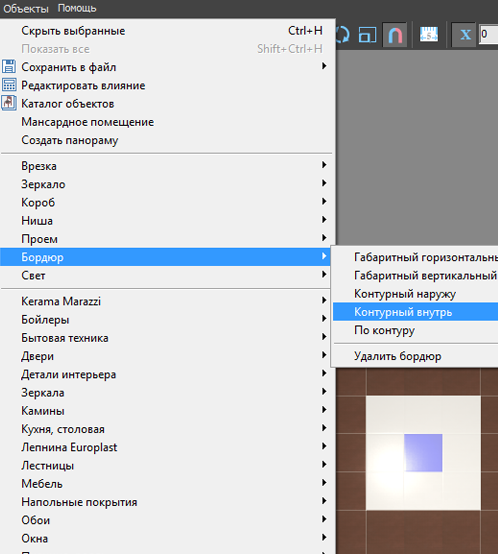Click the ruler measurement icon
498x554 pixels.
429,34
